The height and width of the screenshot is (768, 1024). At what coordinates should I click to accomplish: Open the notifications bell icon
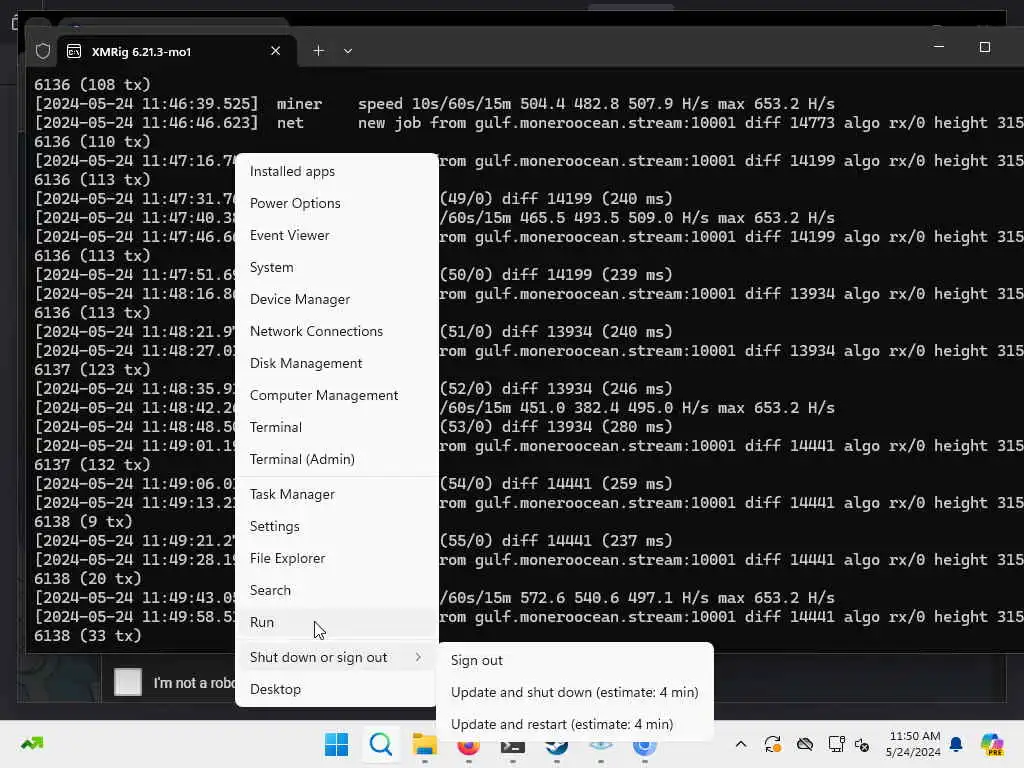(x=956, y=744)
